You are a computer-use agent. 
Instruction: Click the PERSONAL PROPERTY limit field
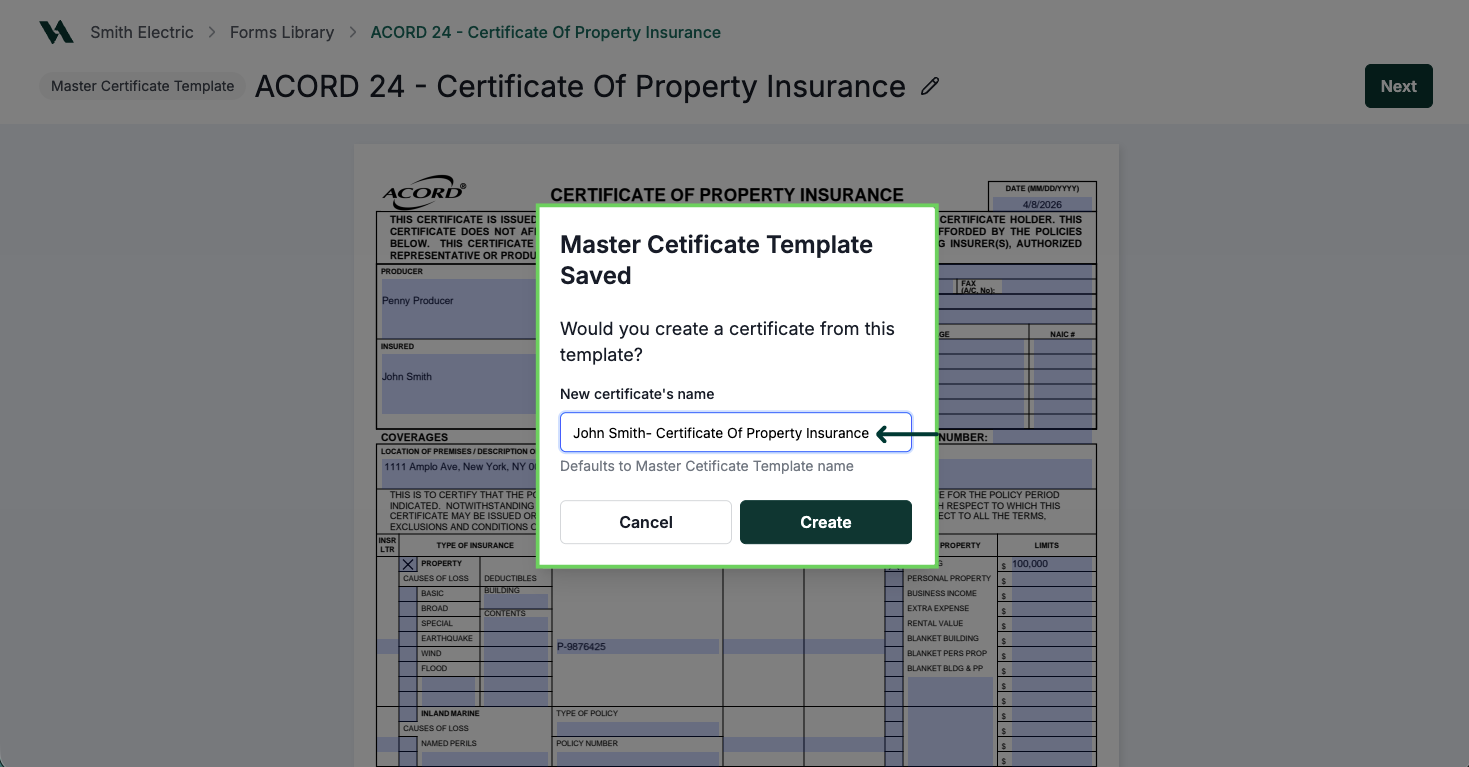coord(1053,579)
